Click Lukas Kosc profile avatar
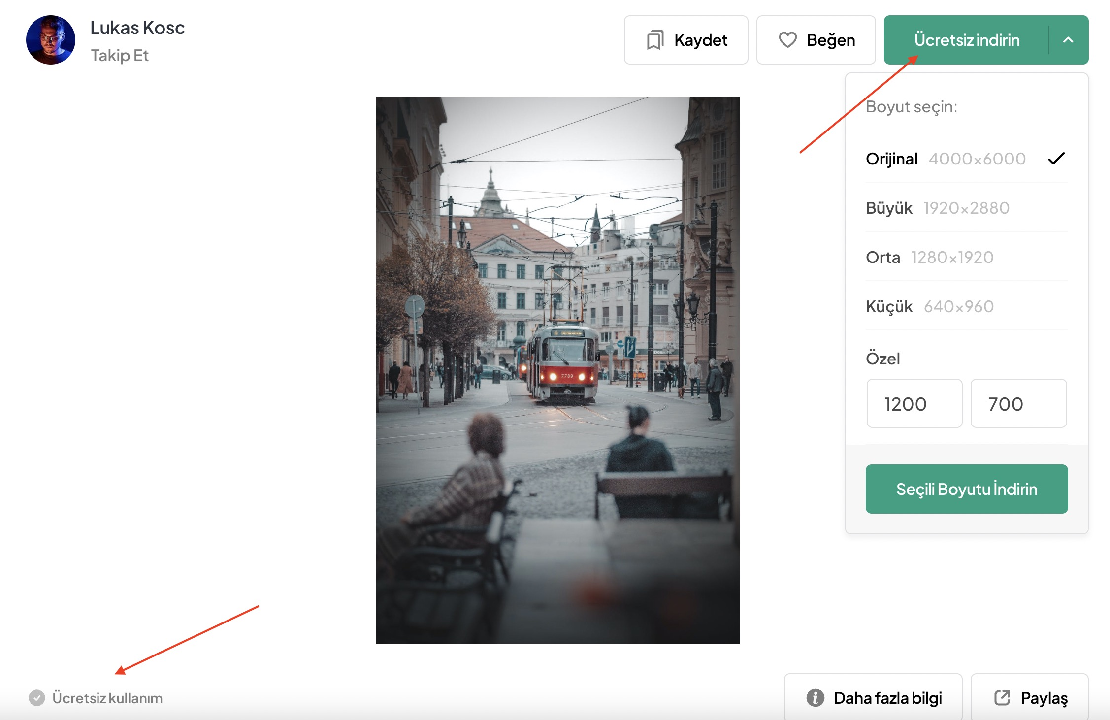This screenshot has height=720, width=1110. click(x=51, y=40)
